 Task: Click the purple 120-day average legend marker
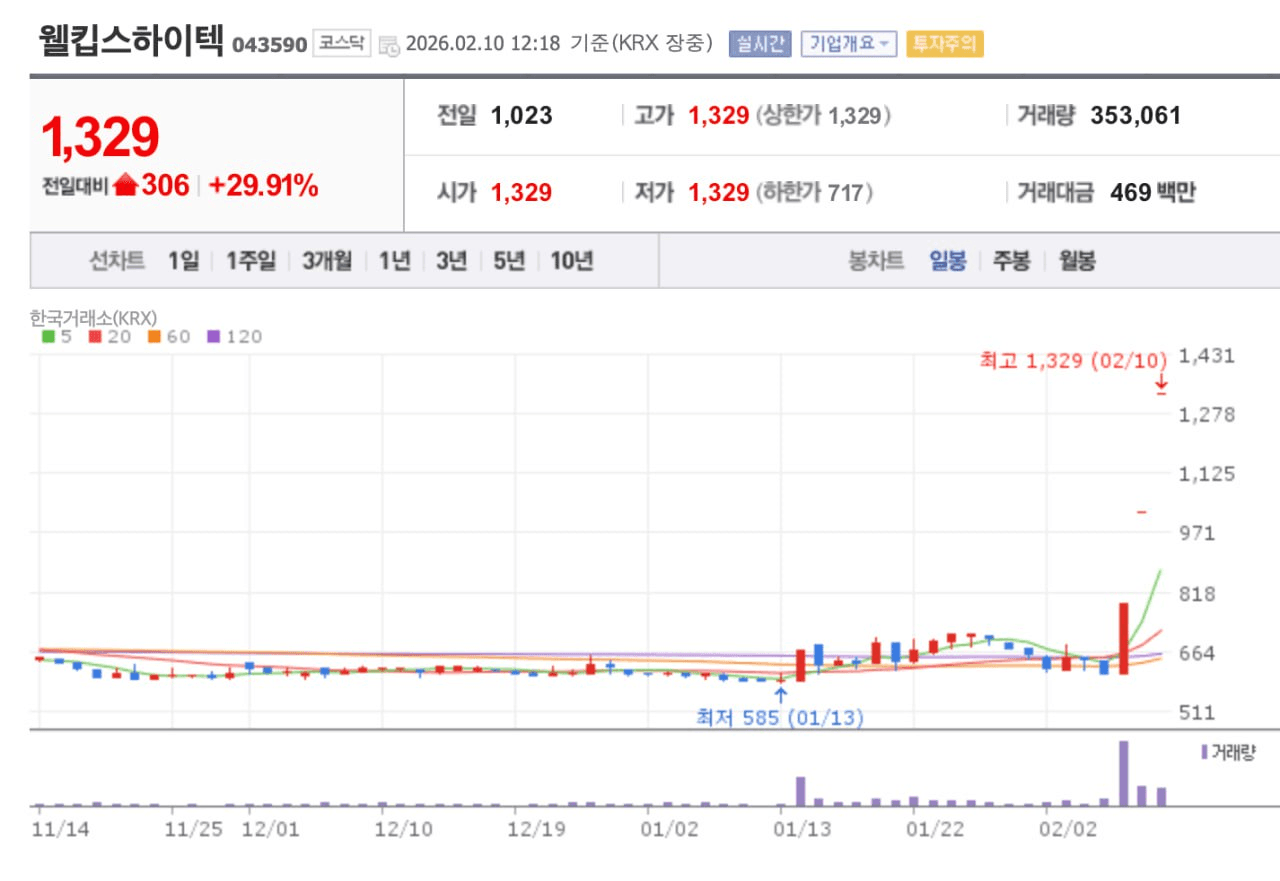213,337
